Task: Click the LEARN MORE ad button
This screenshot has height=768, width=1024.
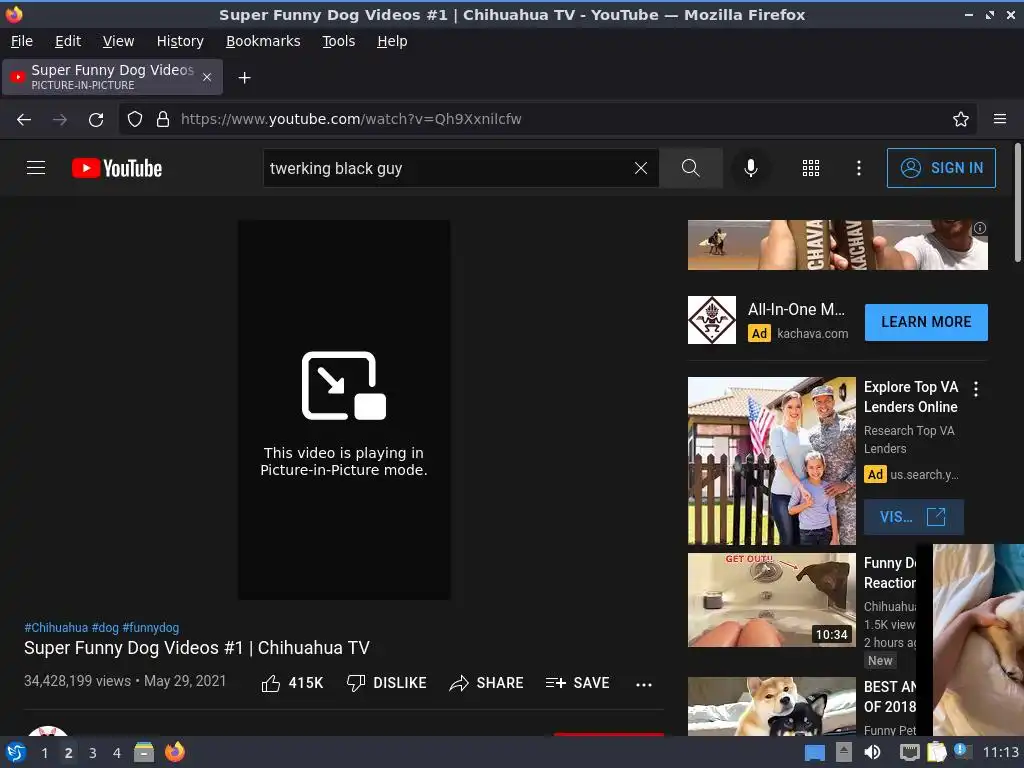Action: point(926,322)
